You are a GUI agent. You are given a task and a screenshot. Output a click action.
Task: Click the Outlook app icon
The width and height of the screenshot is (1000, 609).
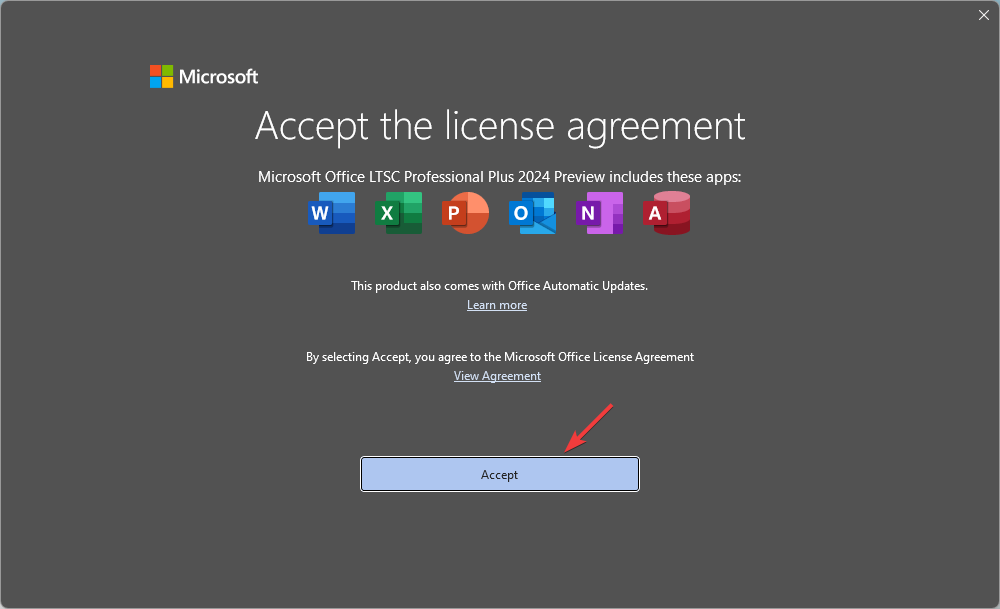(x=533, y=213)
